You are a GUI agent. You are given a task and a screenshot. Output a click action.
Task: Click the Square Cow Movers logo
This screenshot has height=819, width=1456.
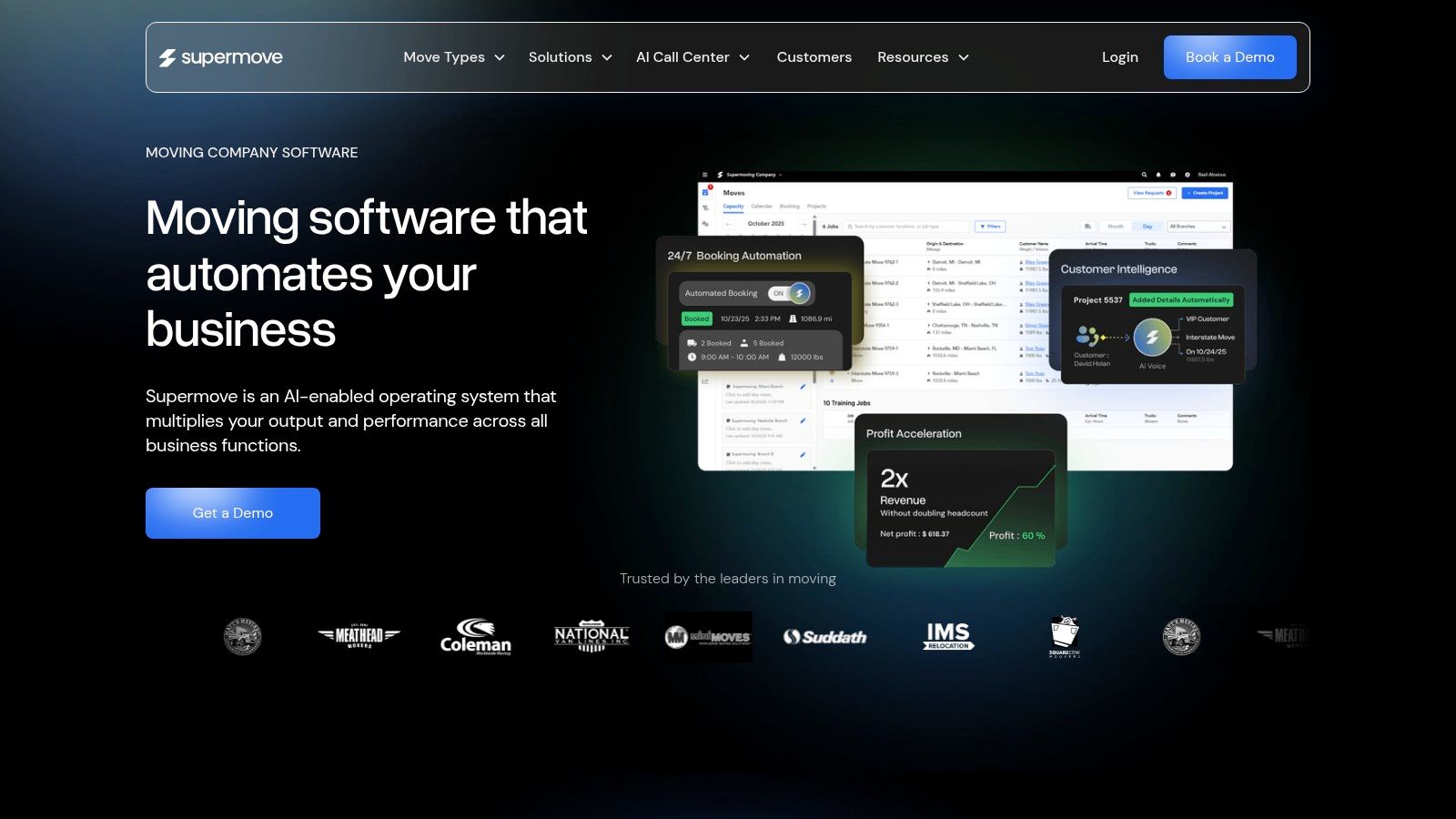pos(1065,636)
